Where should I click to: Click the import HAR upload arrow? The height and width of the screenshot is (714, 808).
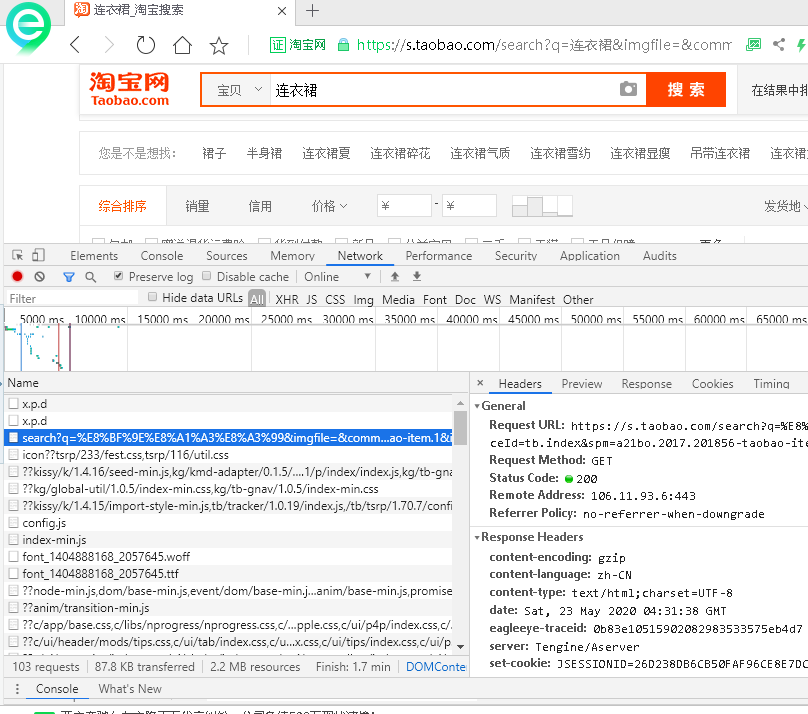(x=395, y=277)
